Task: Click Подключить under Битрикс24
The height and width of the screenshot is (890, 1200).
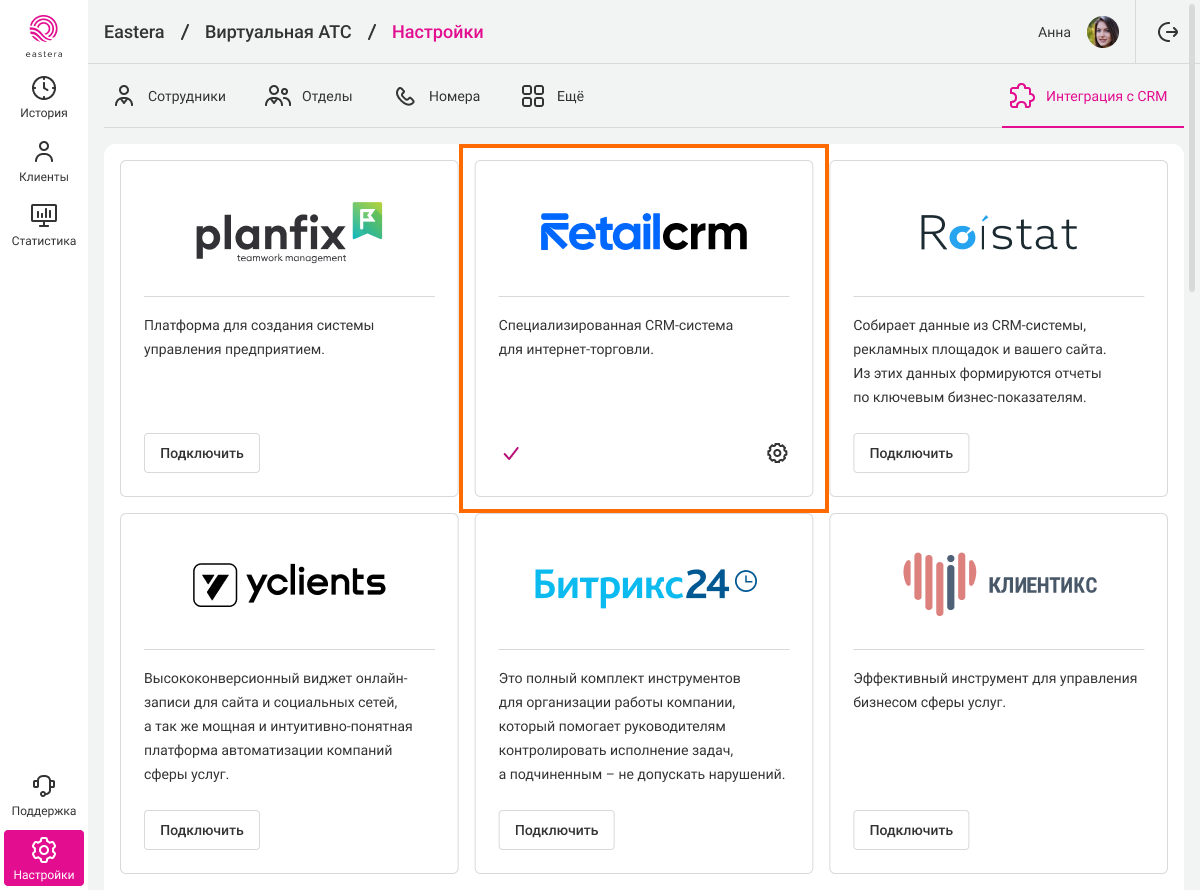Action: [556, 830]
